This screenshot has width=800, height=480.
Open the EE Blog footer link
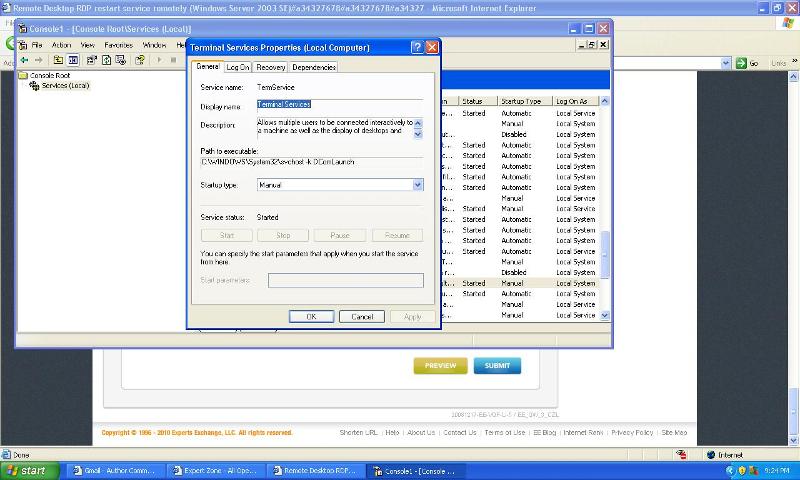tap(544, 433)
